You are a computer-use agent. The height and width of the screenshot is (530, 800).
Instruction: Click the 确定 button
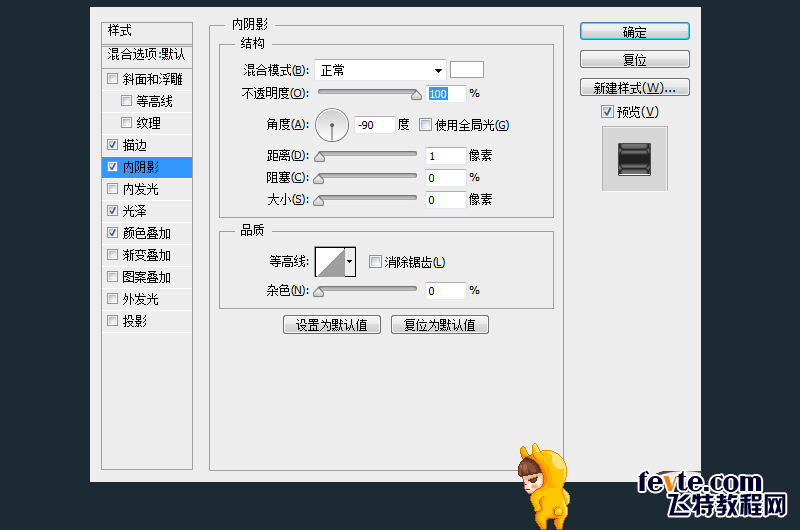coord(634,32)
